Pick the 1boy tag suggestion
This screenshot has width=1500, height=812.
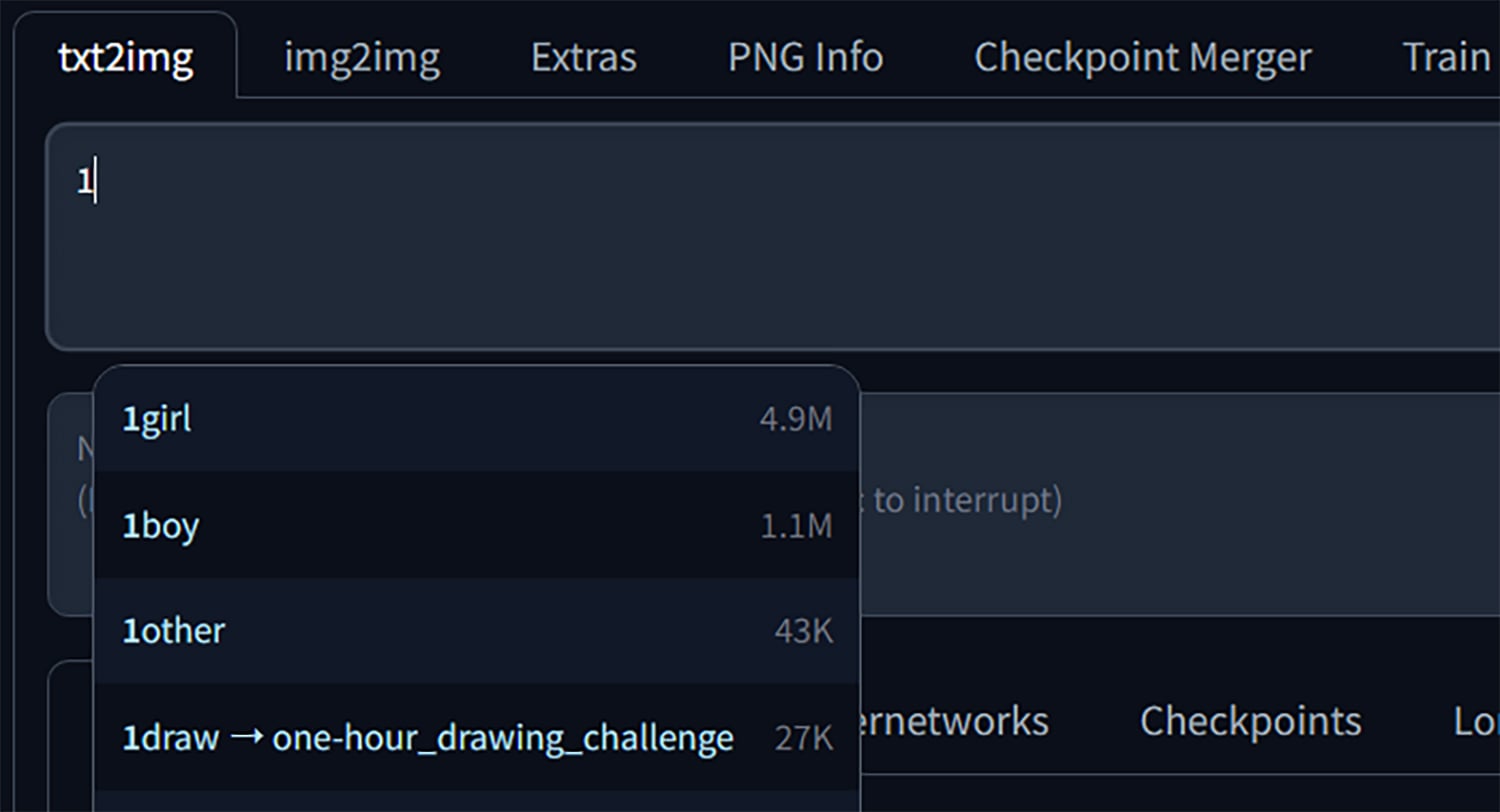coord(476,525)
